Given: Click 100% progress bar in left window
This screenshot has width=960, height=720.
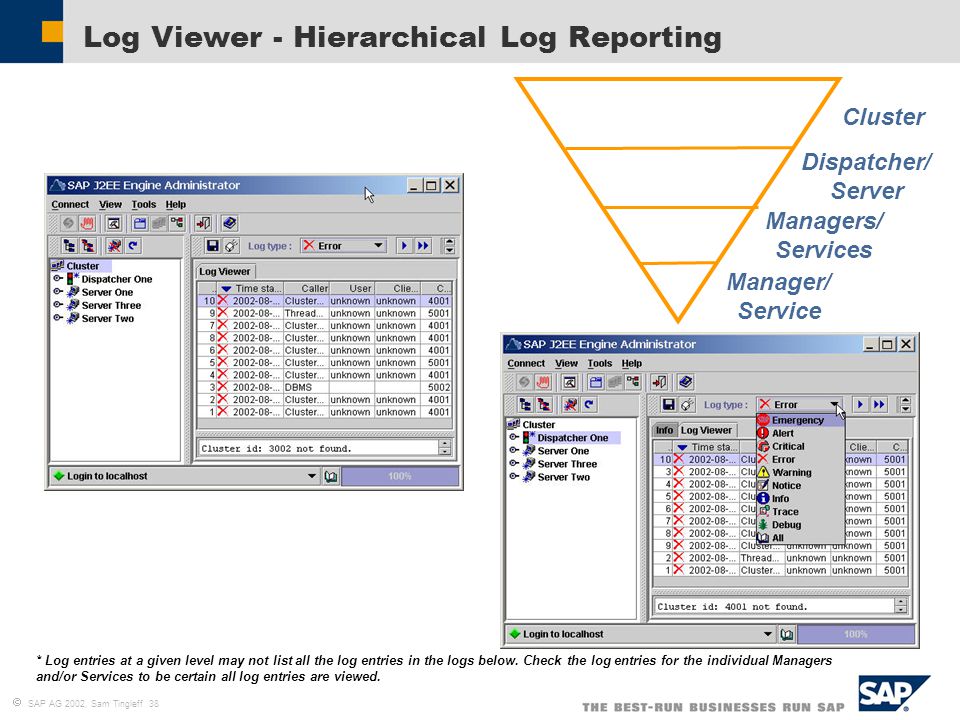Looking at the screenshot, I should [x=400, y=476].
